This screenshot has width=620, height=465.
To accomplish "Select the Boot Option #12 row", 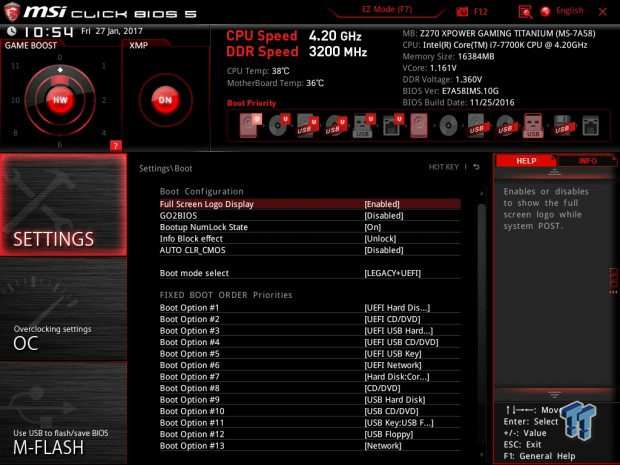I will 310,434.
